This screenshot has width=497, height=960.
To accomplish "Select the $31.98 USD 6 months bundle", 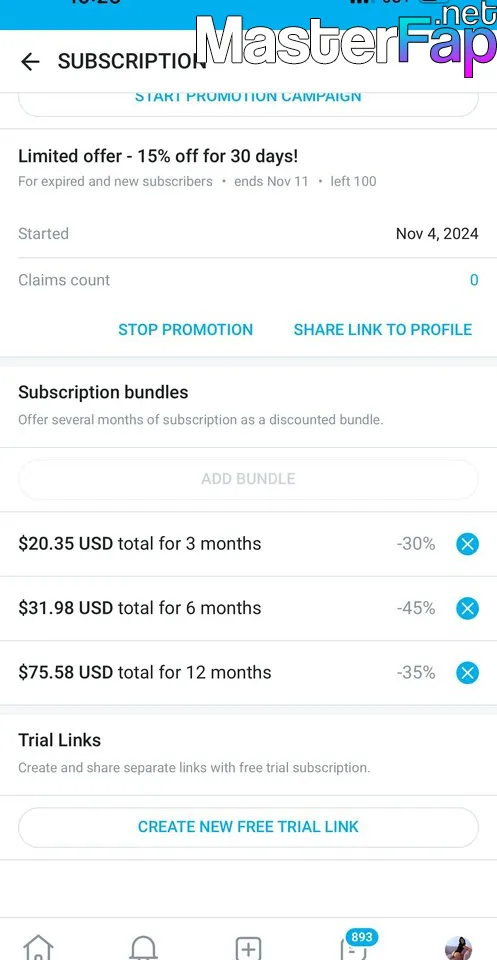I will pos(248,608).
